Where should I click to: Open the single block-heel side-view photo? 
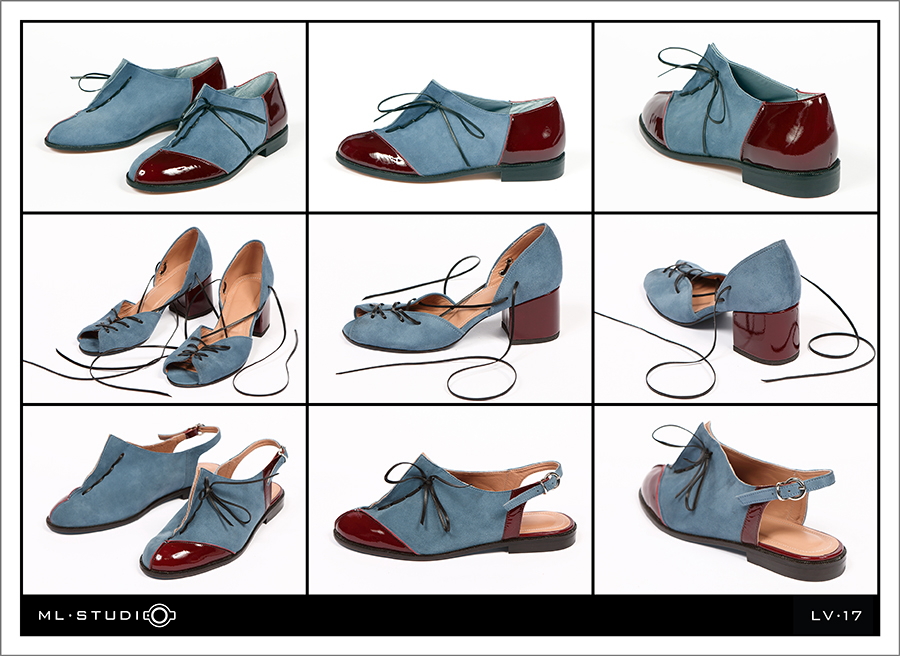pos(450,309)
